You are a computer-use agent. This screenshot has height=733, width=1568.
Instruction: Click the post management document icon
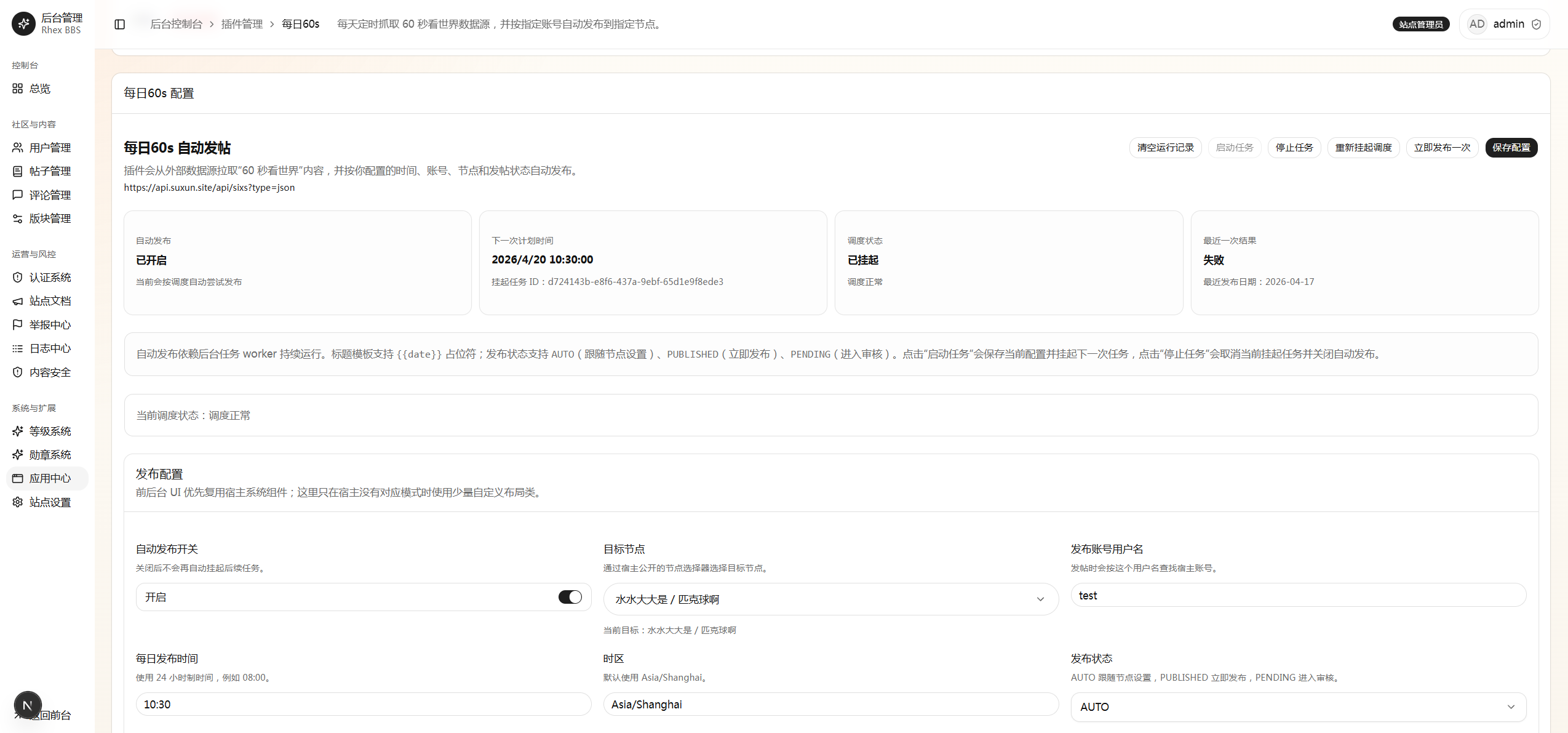pyautogui.click(x=17, y=171)
